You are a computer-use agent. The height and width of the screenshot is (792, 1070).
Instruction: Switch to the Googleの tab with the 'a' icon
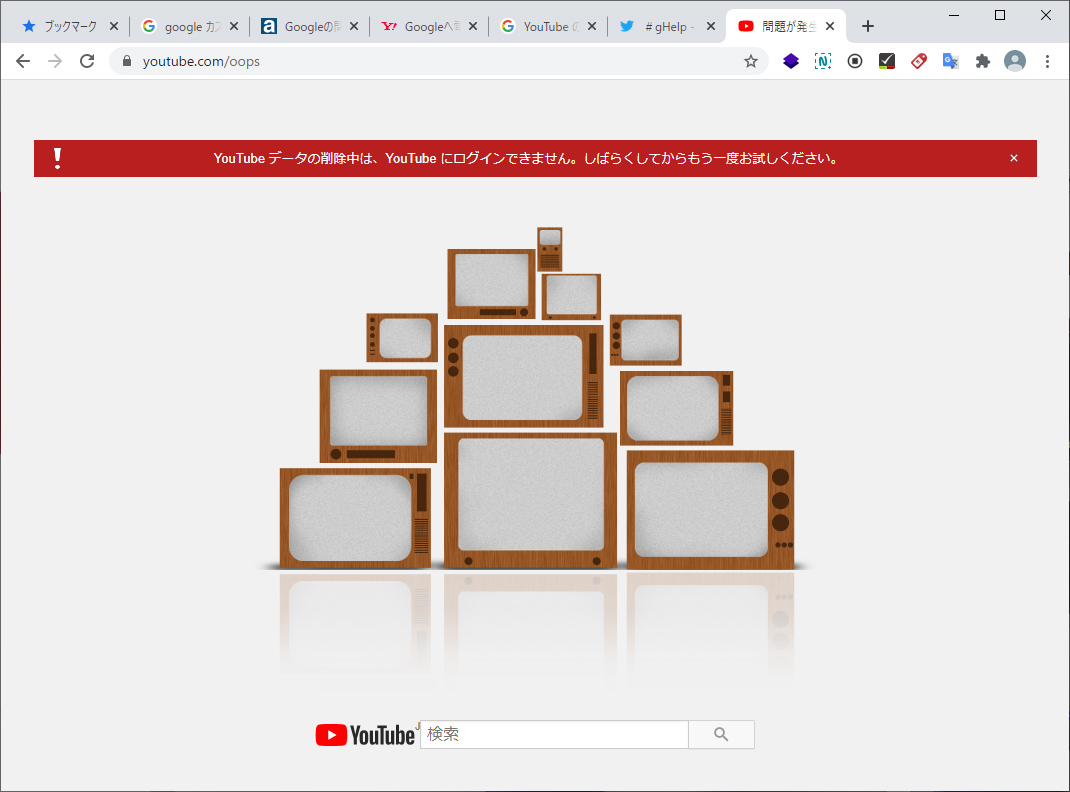pos(309,27)
